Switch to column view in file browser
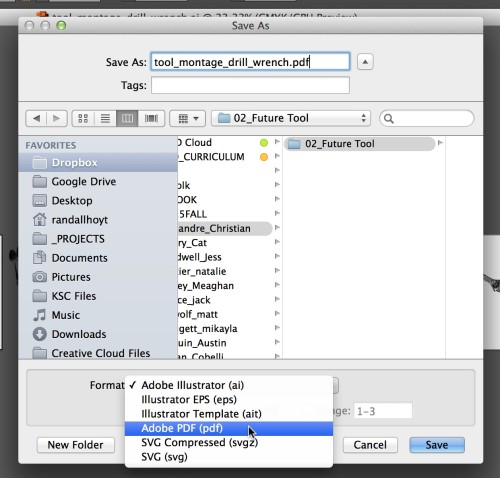 127,118
